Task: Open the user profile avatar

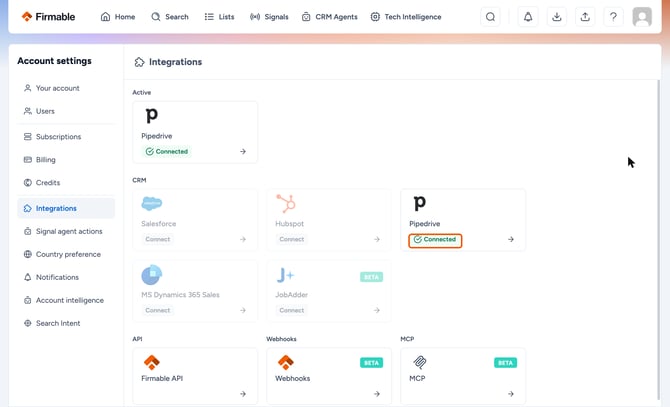Action: coord(642,17)
